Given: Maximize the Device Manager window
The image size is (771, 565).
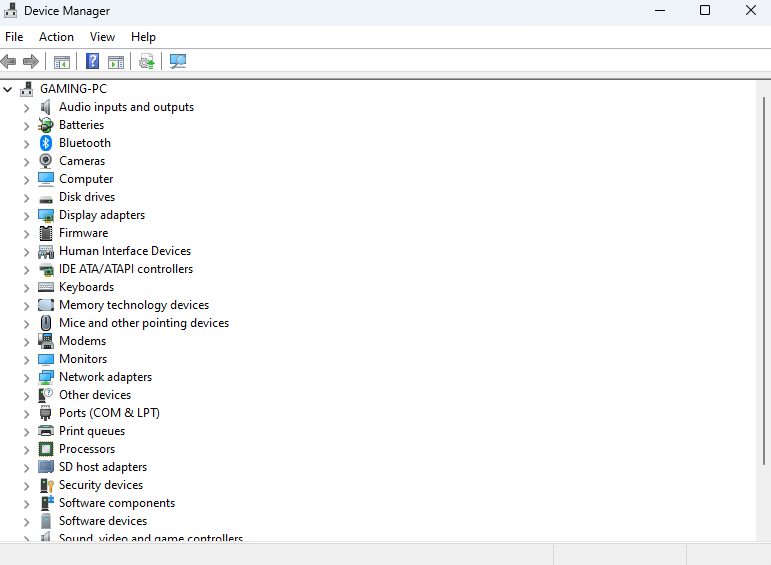Looking at the screenshot, I should [705, 10].
